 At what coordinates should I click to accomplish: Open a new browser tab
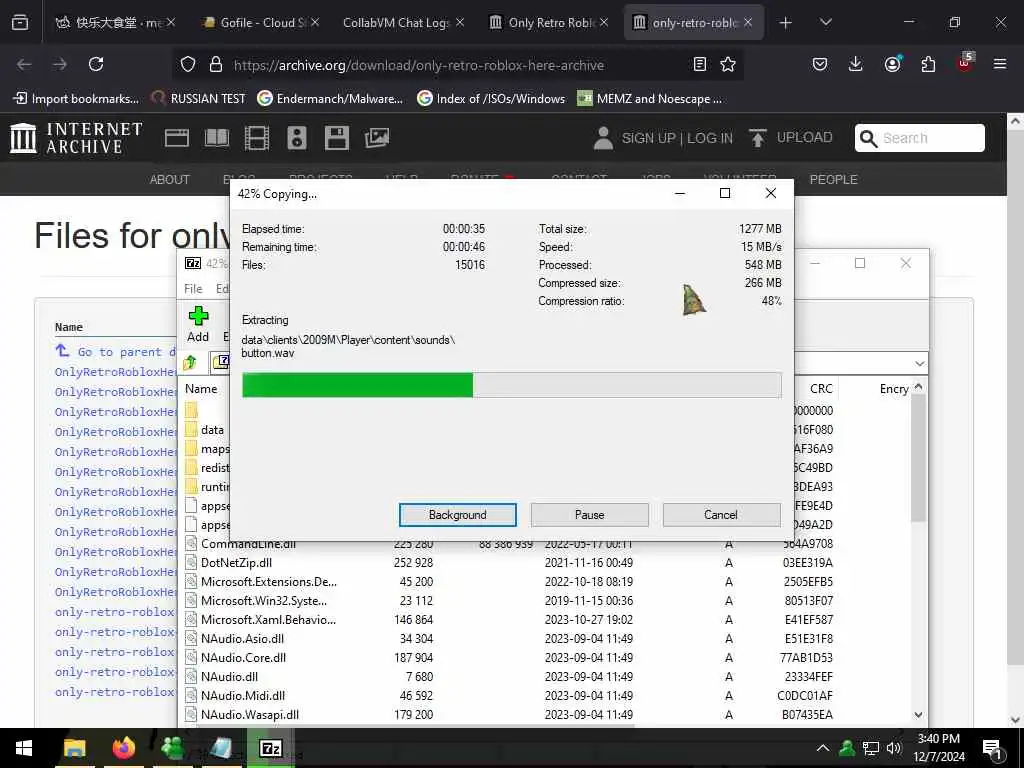click(x=786, y=22)
